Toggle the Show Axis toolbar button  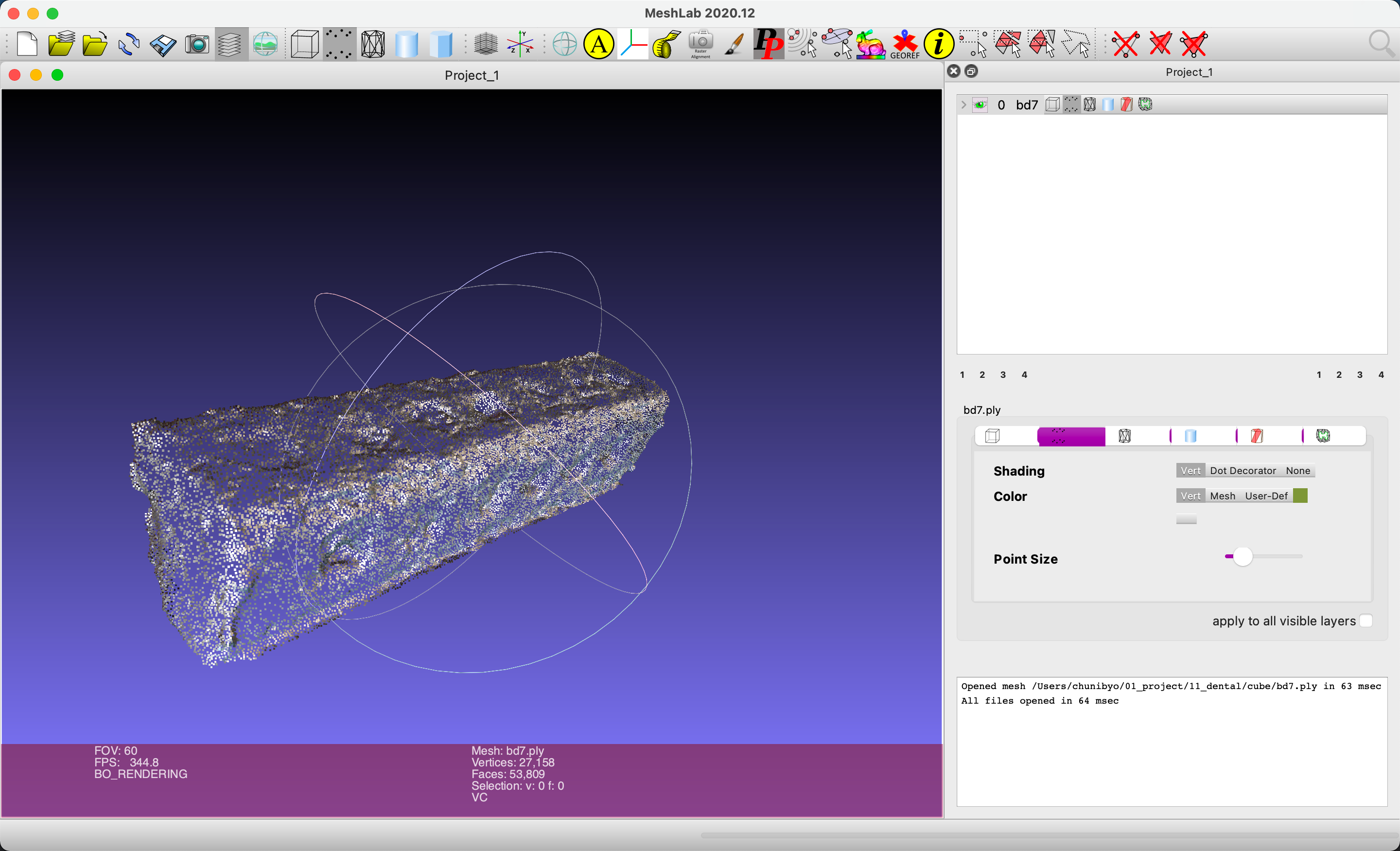(520, 44)
